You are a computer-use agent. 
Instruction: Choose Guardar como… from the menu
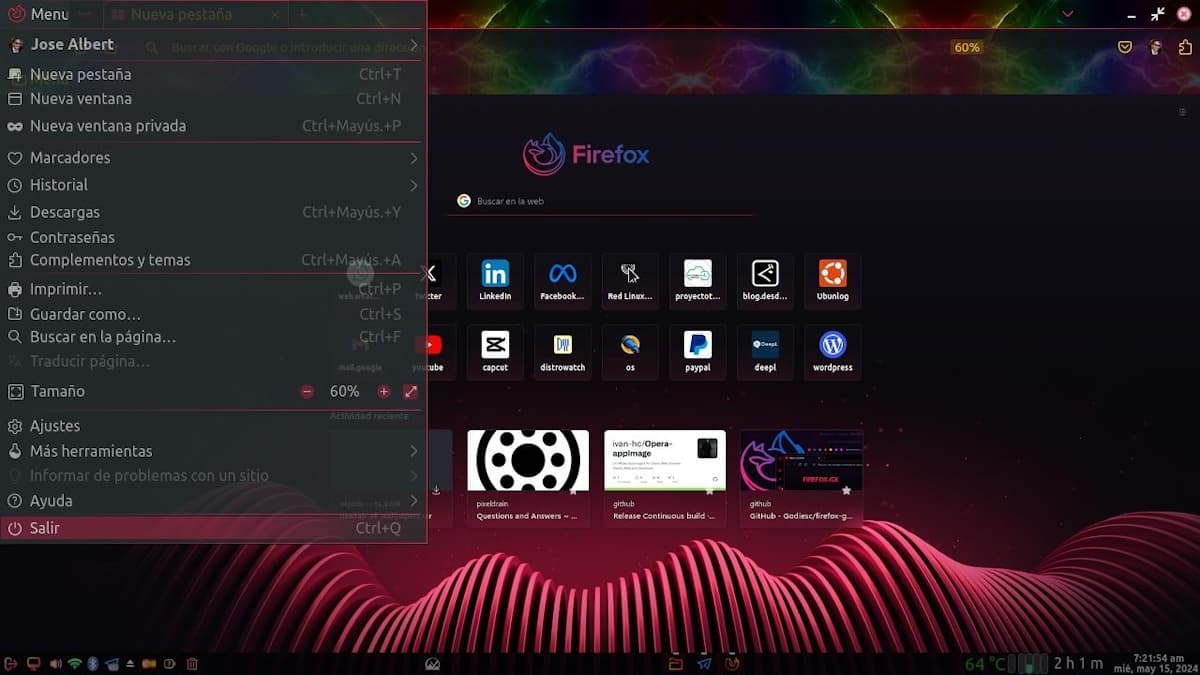pyautogui.click(x=214, y=314)
